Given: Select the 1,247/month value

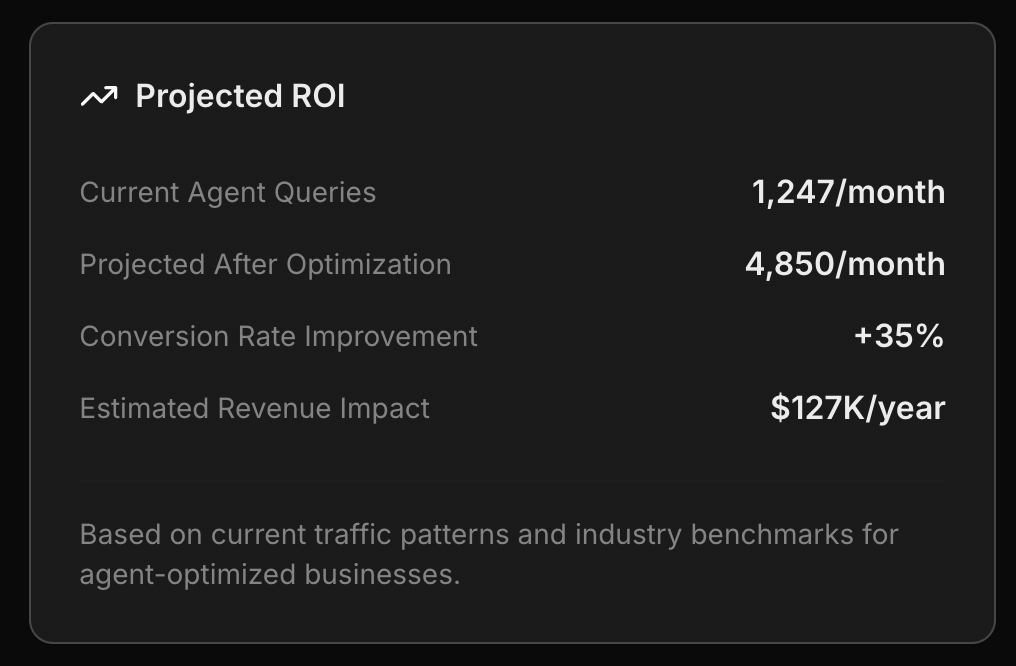Looking at the screenshot, I should tap(849, 192).
